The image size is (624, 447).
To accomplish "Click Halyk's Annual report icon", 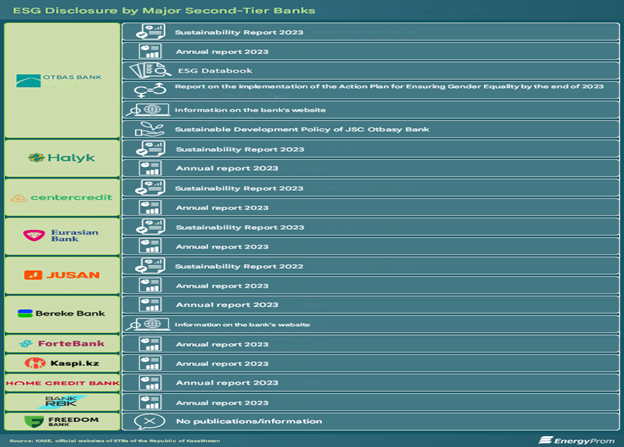I will point(150,168).
